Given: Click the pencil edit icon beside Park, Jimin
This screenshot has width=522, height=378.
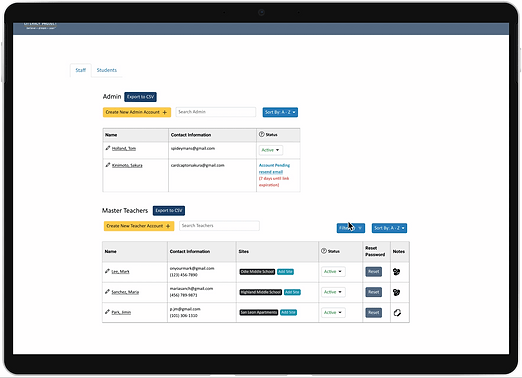Looking at the screenshot, I should 107,312.
